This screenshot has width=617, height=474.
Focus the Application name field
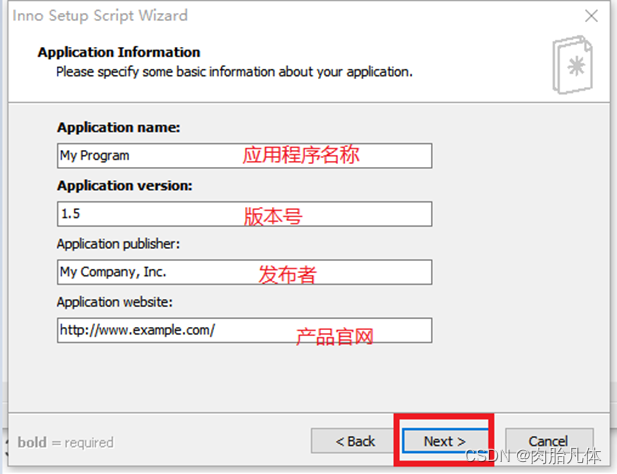coord(244,156)
